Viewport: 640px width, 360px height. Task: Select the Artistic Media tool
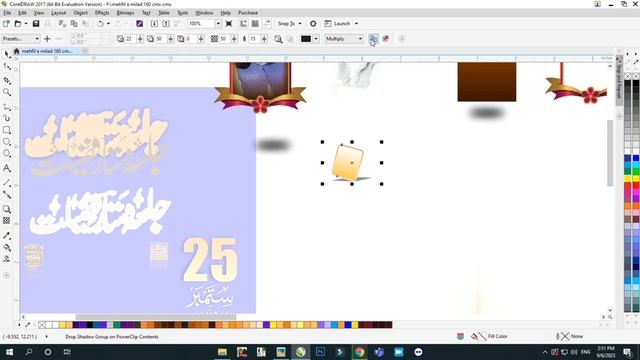[x=7, y=118]
